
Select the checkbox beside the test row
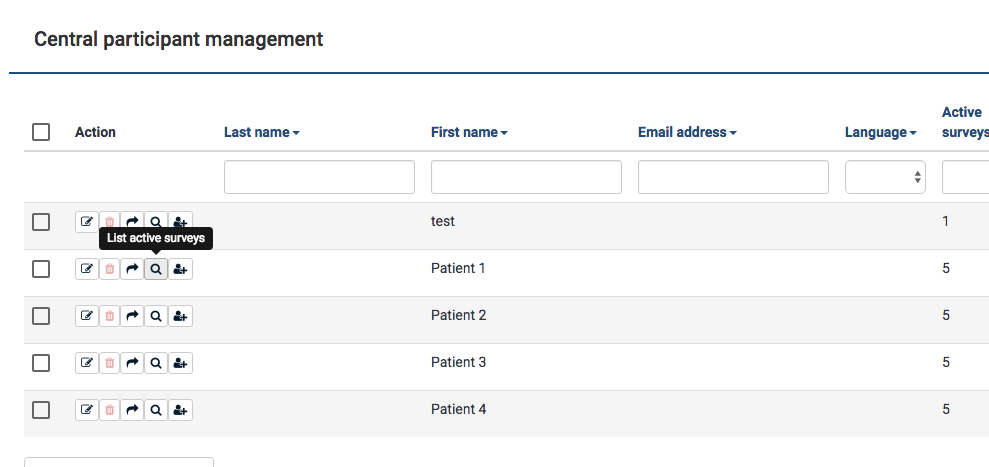coord(41,222)
